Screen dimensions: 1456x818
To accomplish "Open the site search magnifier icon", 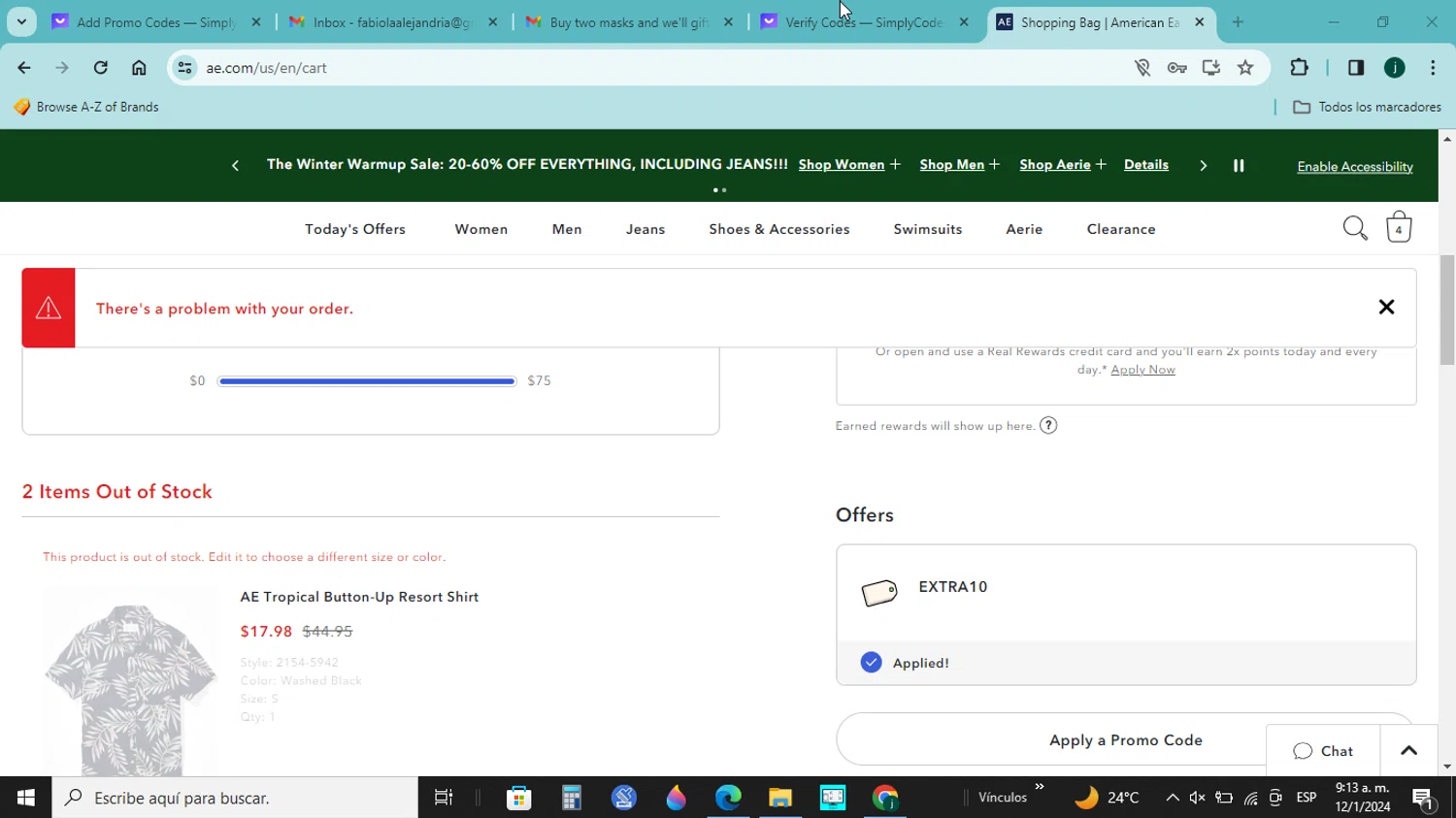I will [1355, 228].
